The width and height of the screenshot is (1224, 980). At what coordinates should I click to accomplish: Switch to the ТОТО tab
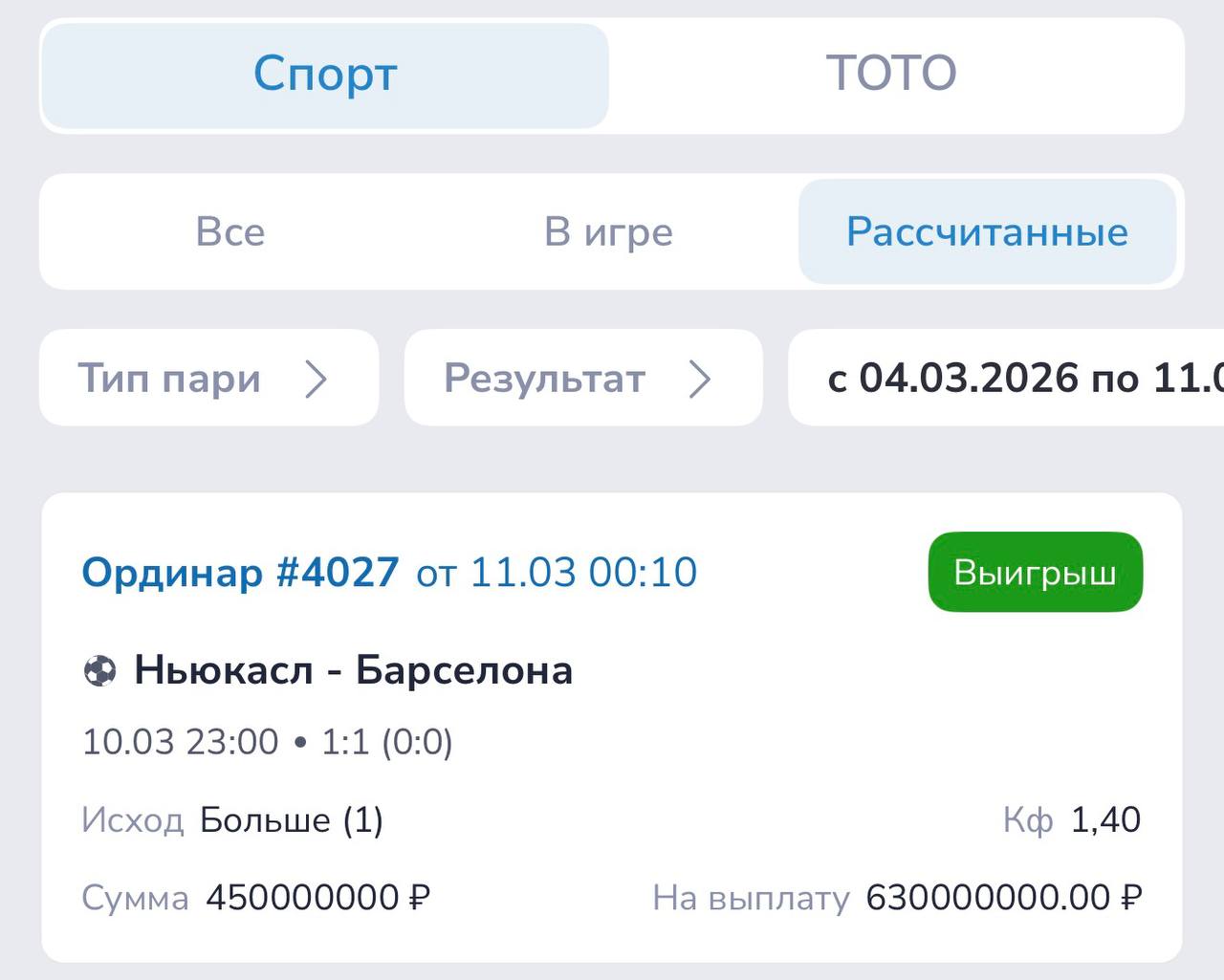[x=891, y=75]
